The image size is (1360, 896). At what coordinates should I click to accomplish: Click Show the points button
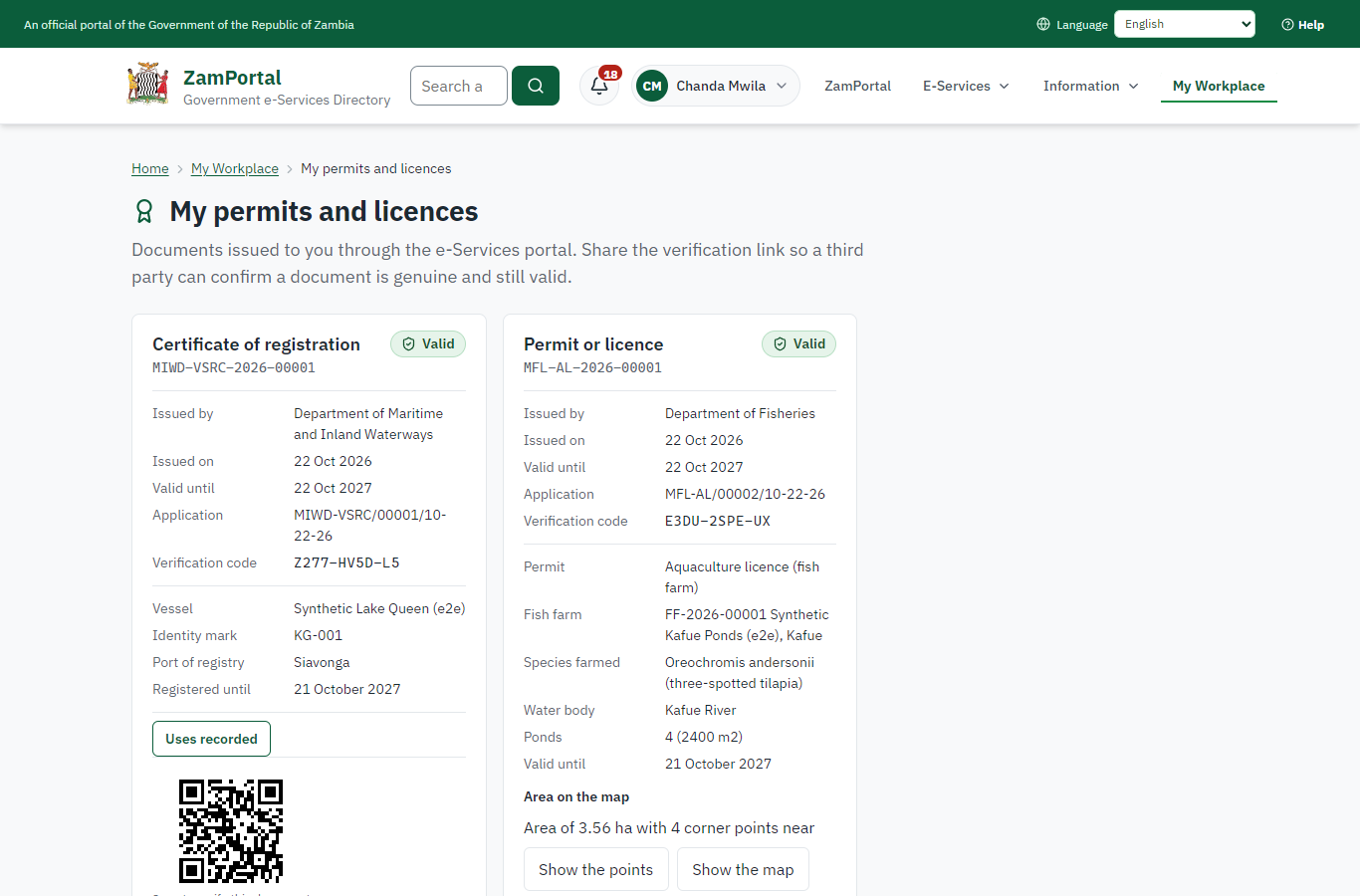pos(596,869)
